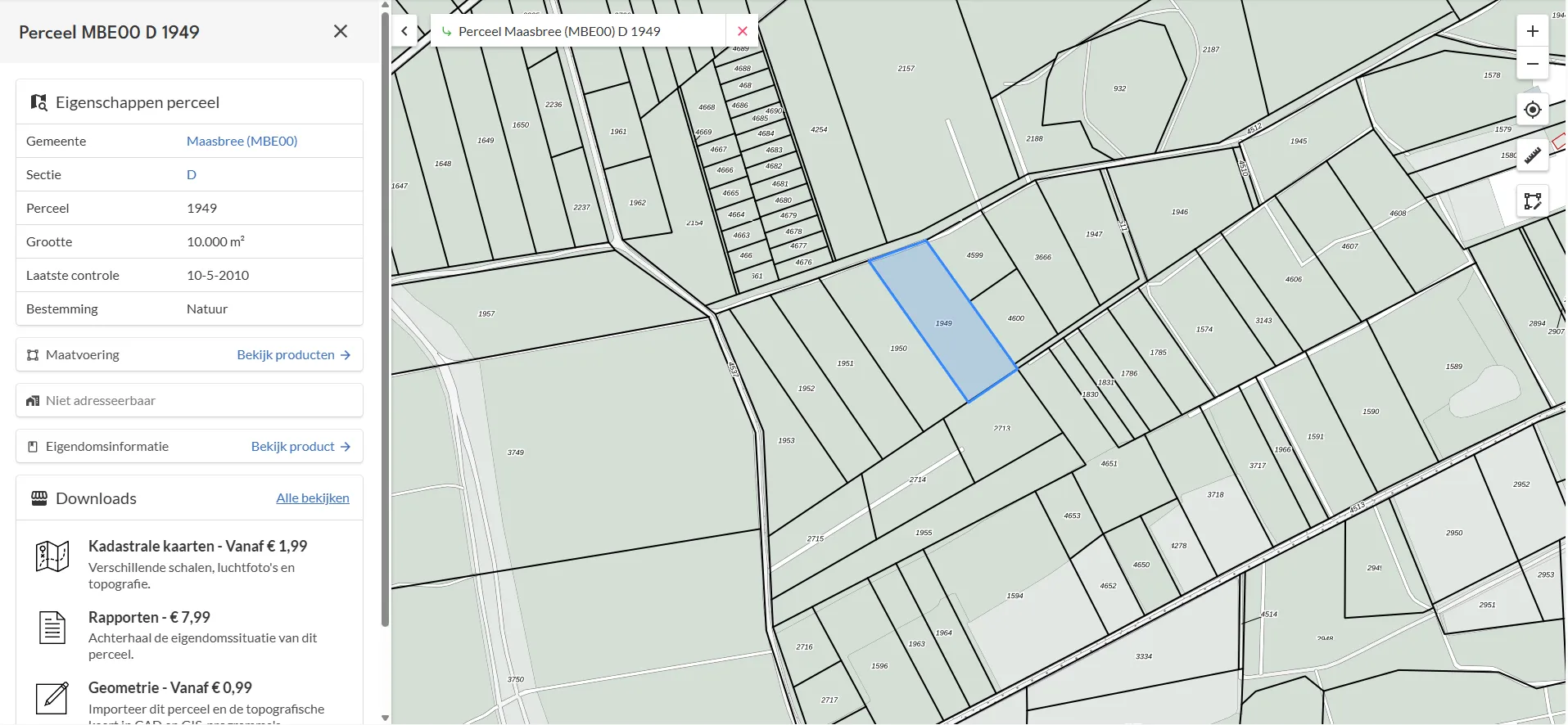Viewport: 1568px width, 725px height.
Task: Zoom out on the map
Action: [1533, 64]
